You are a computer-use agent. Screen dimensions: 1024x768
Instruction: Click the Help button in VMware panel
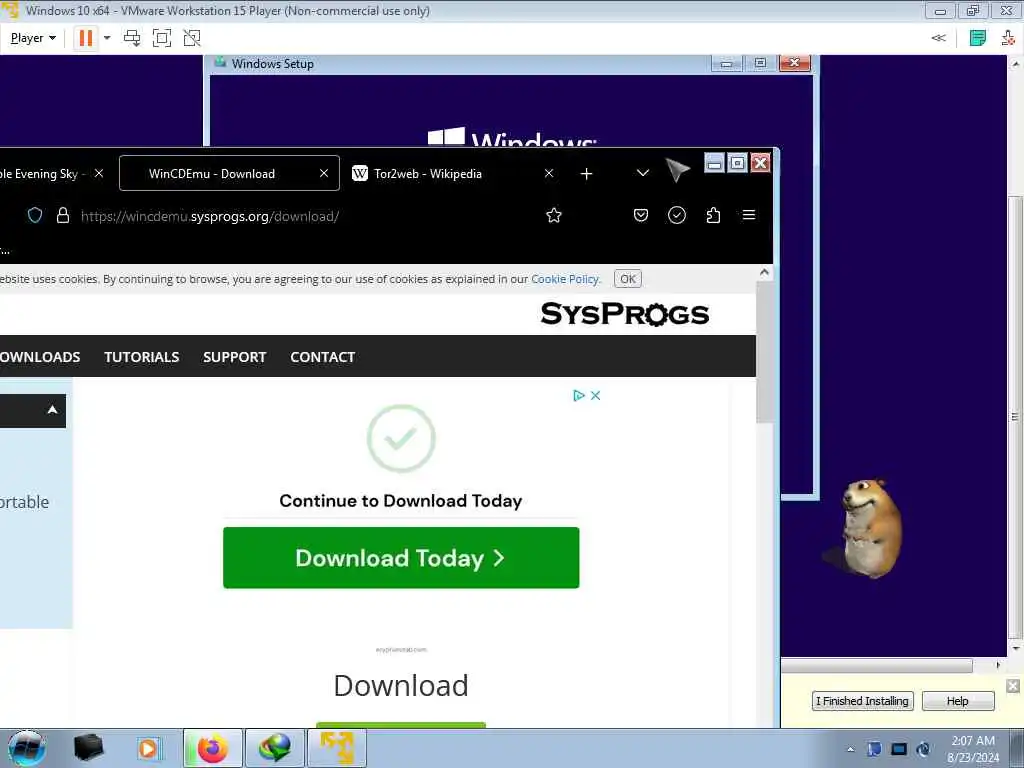point(957,701)
